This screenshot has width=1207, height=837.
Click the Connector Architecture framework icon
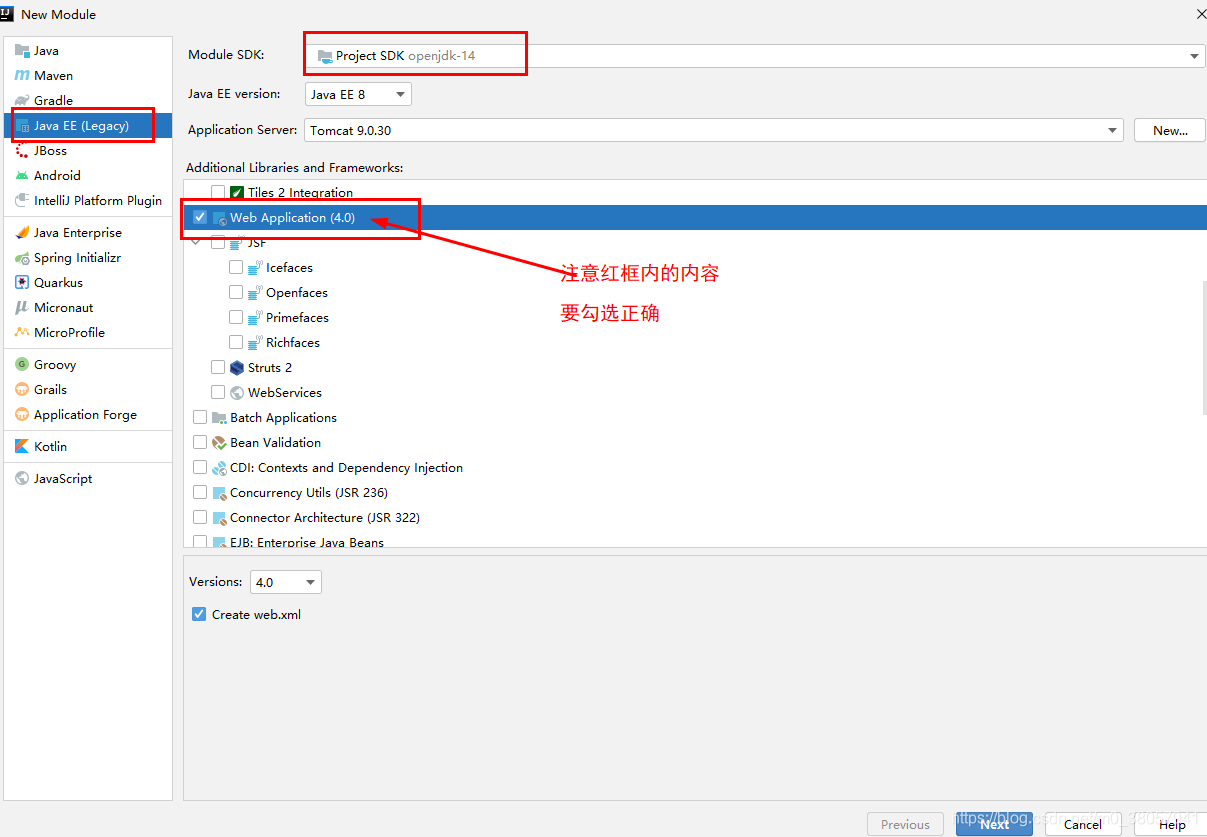coord(219,517)
